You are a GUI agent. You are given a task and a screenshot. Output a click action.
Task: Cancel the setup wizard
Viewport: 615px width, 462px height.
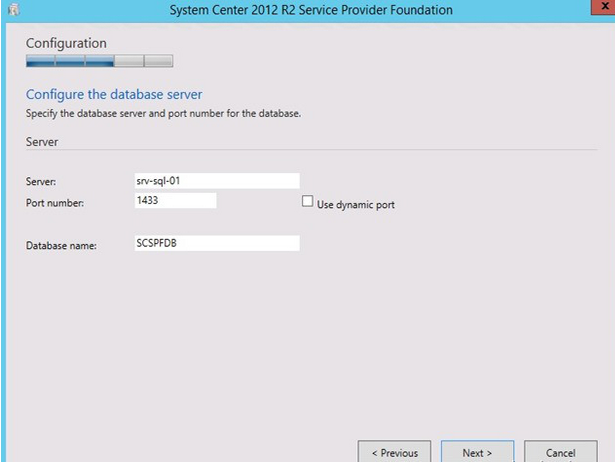pyautogui.click(x=561, y=452)
